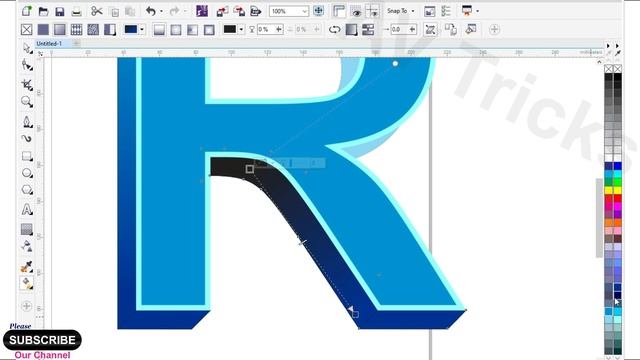Viewport: 640px width, 360px height.
Task: Select the Pen curve tool
Action: click(27, 121)
